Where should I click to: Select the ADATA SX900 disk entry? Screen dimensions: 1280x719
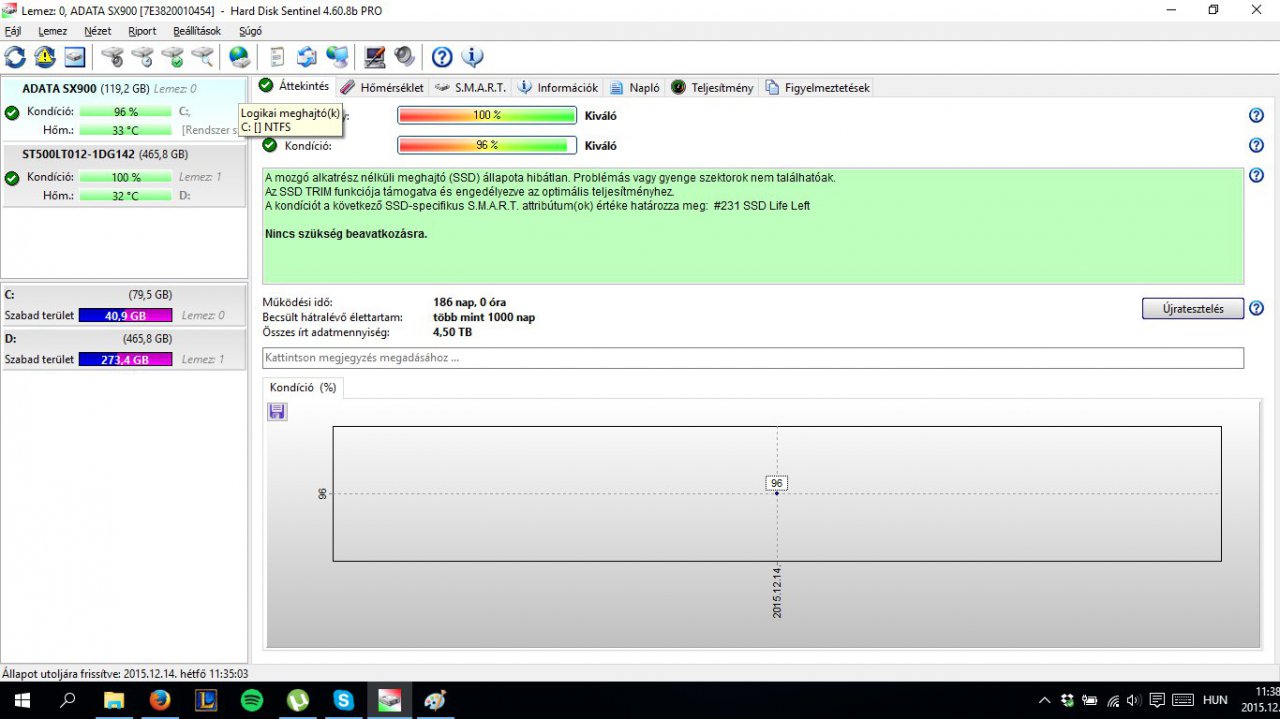click(x=123, y=109)
